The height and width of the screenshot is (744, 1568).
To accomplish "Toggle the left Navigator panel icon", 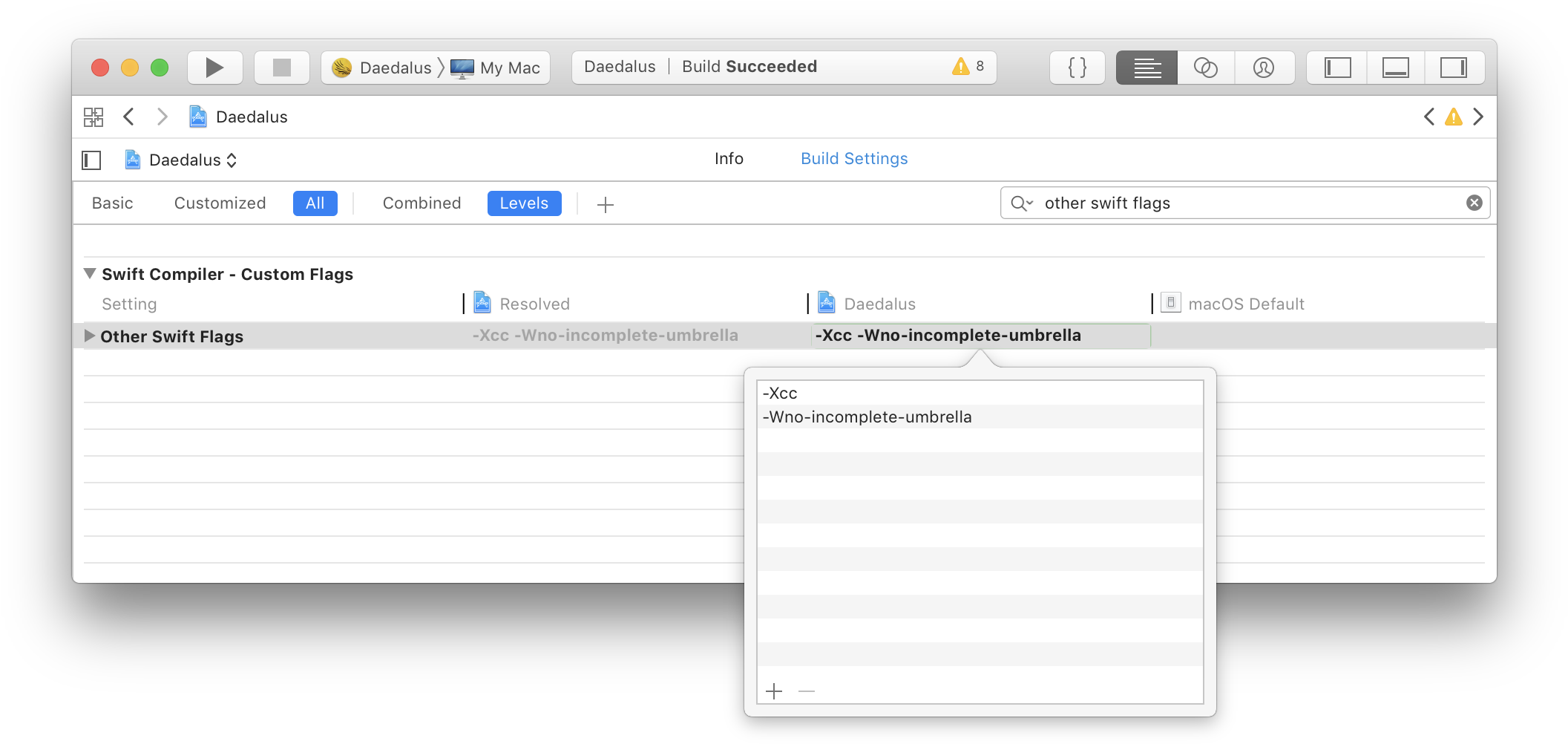I will click(1336, 67).
